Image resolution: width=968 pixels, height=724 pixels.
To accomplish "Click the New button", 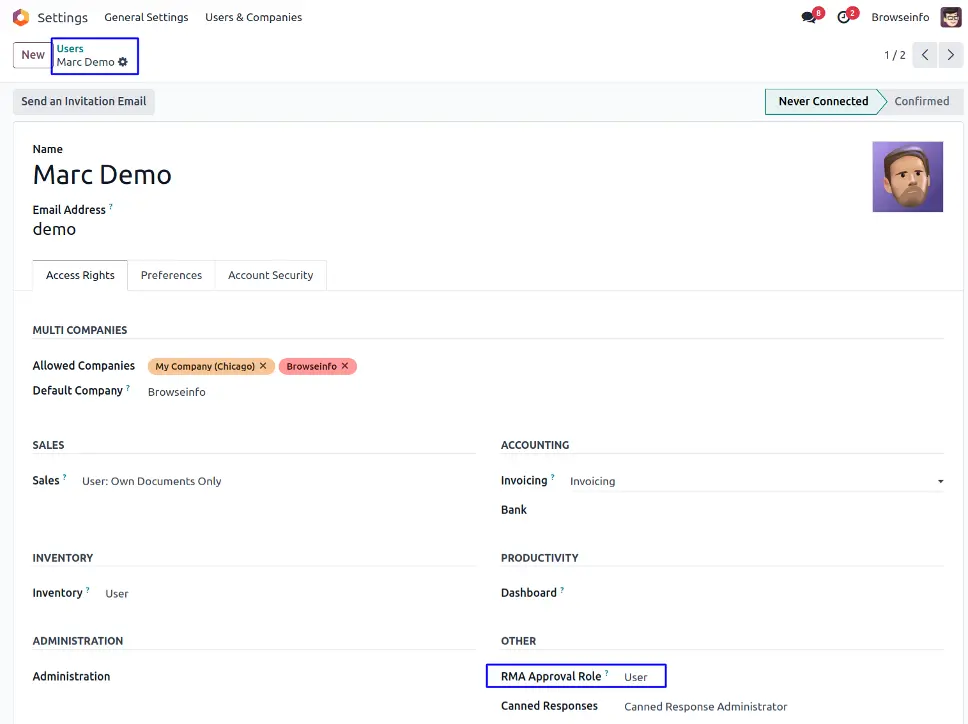I will 33,55.
